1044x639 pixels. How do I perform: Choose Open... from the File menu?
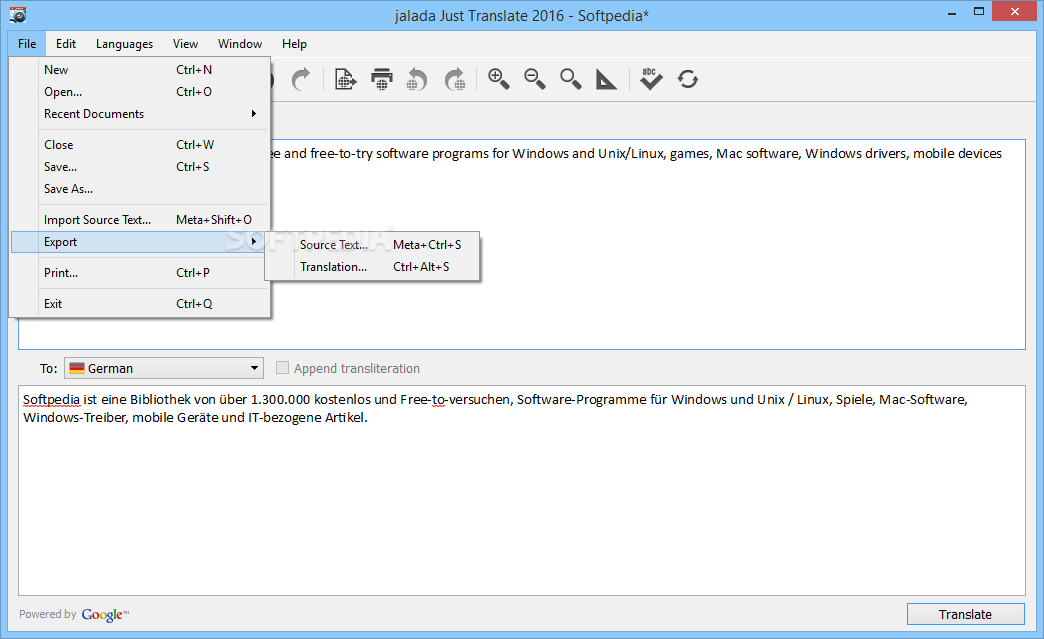140,92
